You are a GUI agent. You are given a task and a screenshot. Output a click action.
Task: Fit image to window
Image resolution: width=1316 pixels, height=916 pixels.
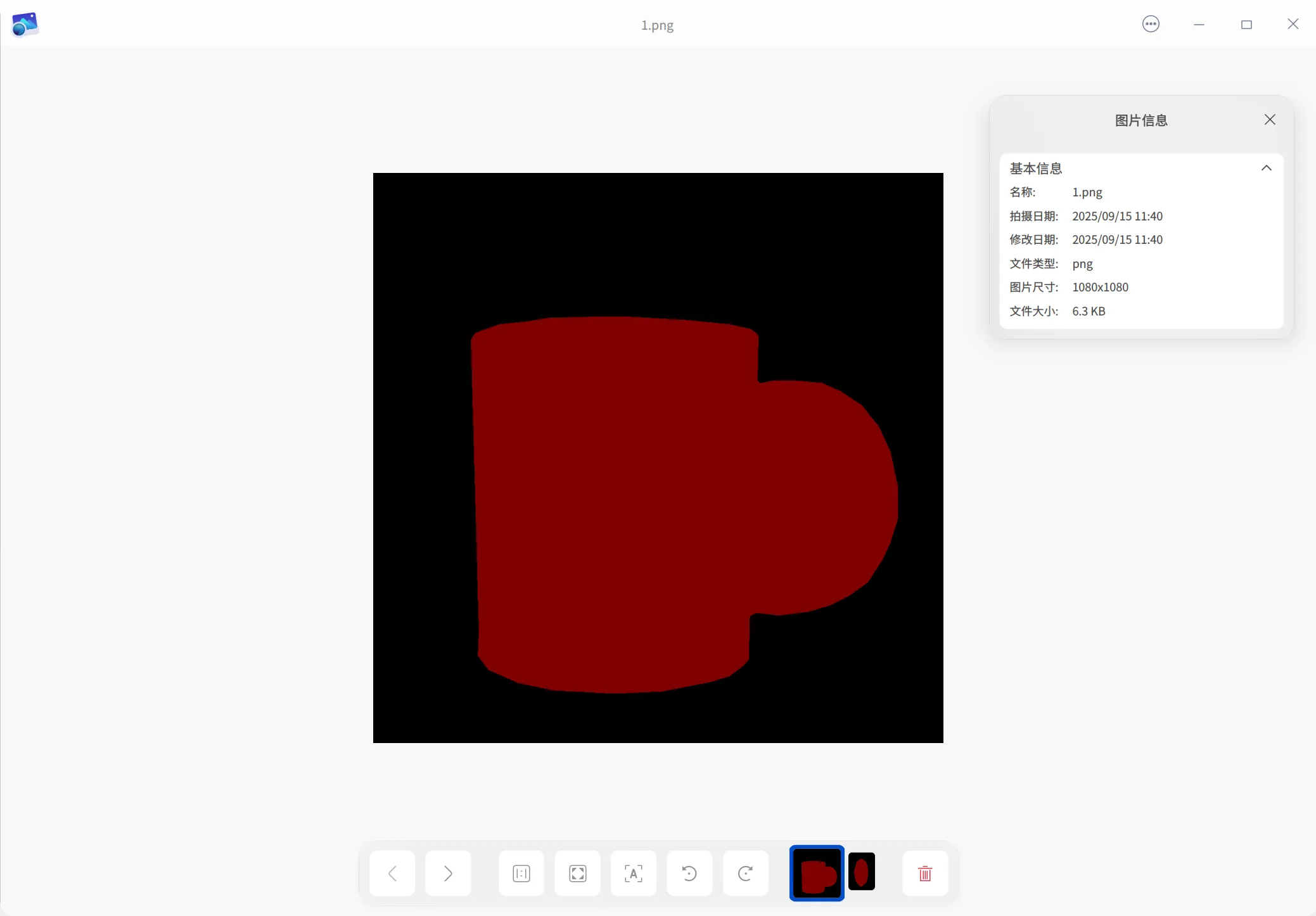(x=577, y=874)
